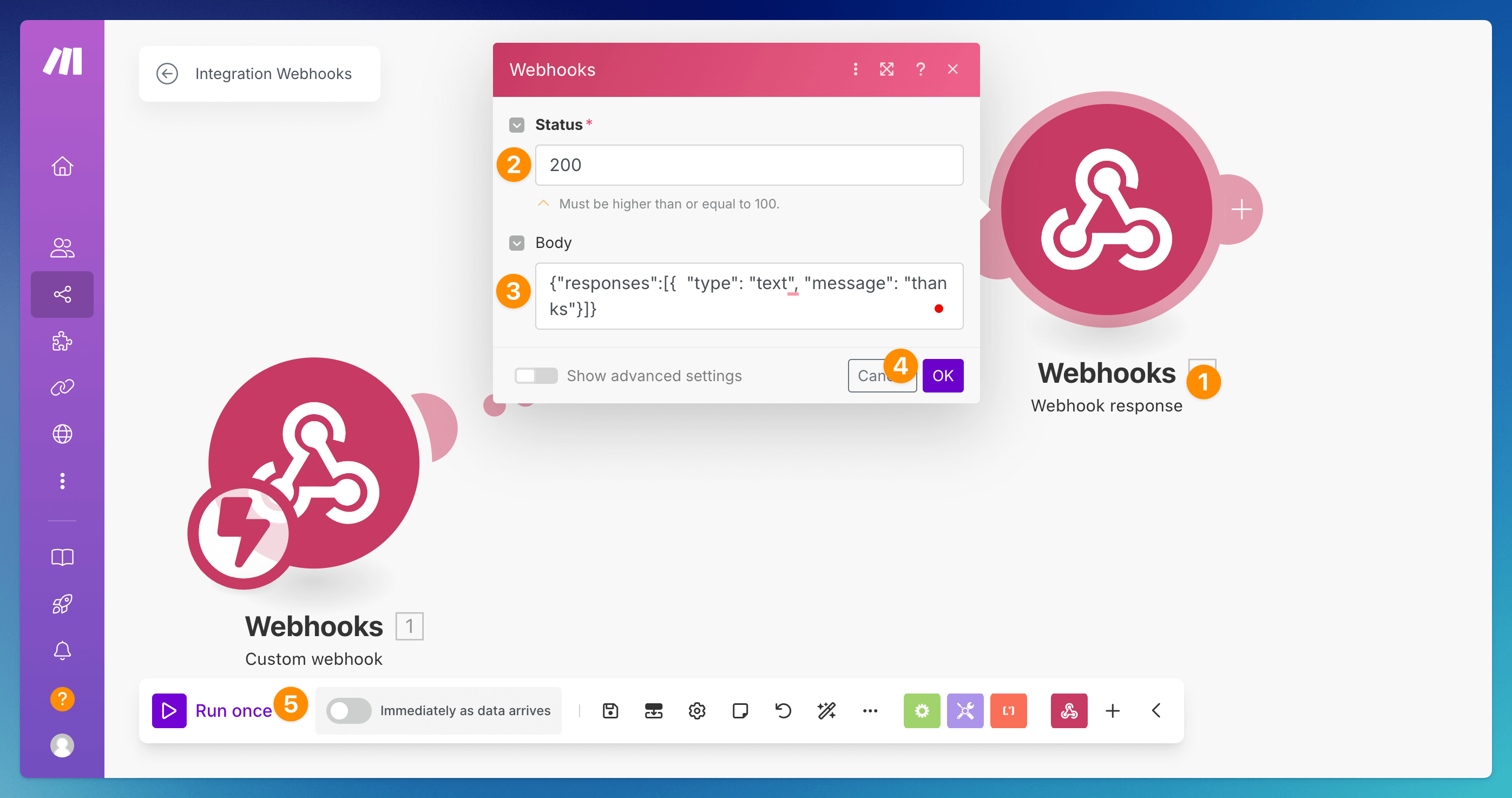Open the sidebar more options dots
This screenshot has height=798, width=1512.
tap(62, 481)
